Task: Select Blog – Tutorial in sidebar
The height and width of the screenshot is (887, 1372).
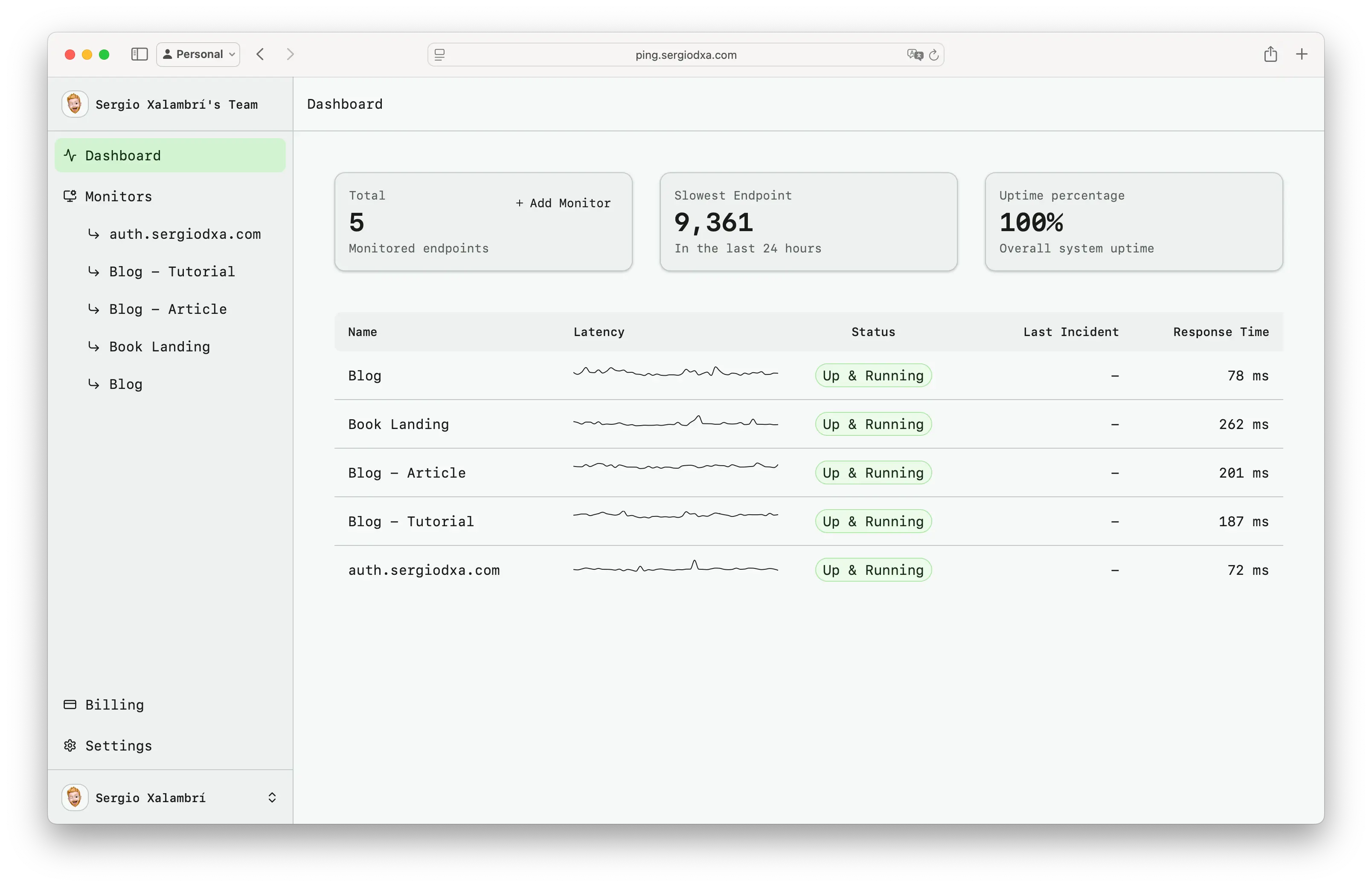Action: (172, 271)
